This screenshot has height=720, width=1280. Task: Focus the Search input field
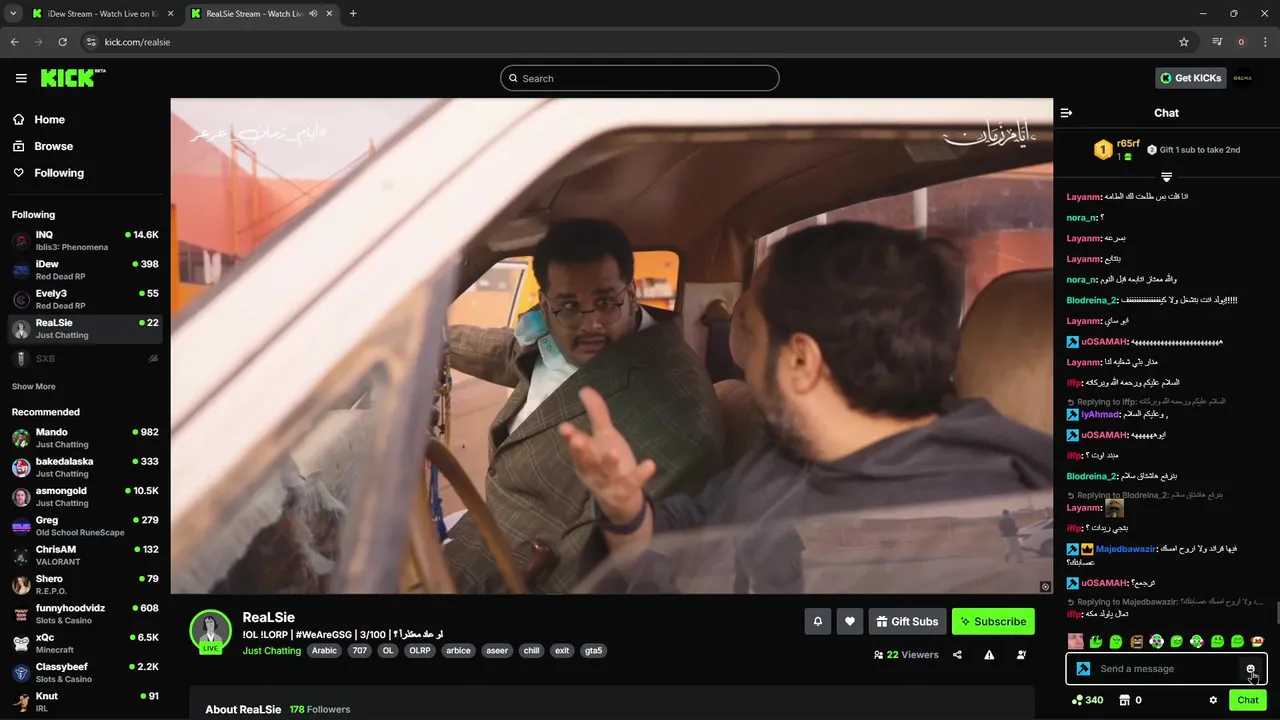click(640, 78)
